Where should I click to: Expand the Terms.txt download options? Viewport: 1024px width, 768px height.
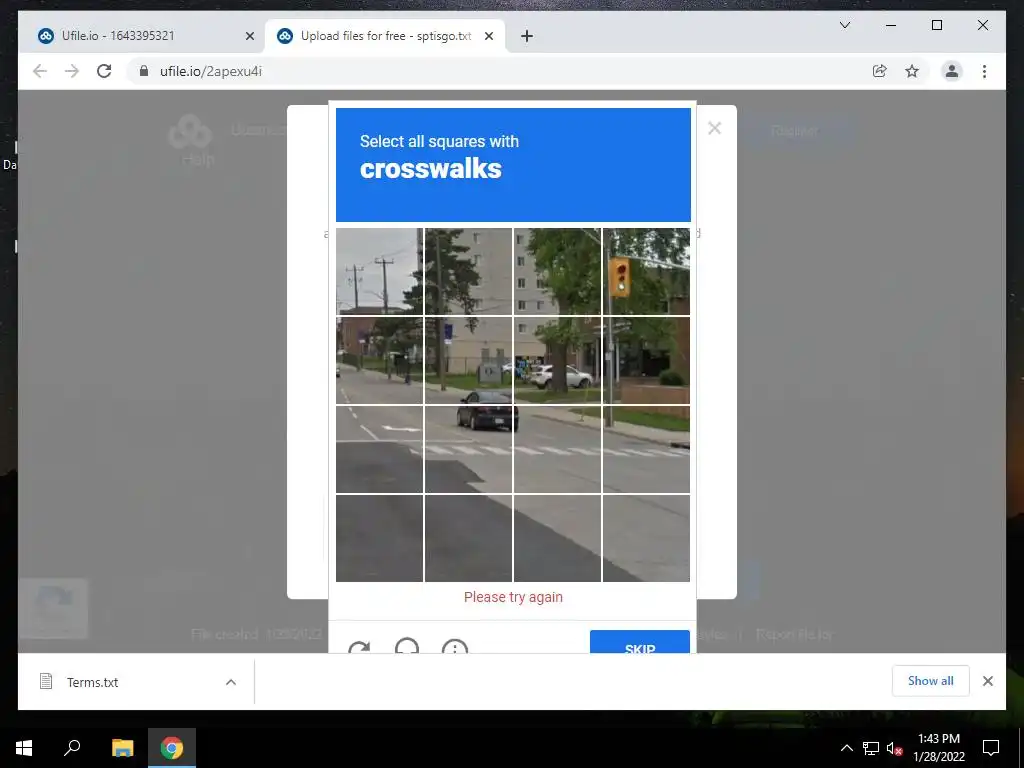pos(231,682)
